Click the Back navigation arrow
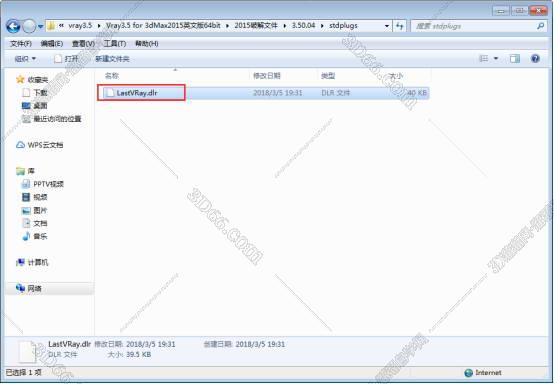 pos(13,26)
